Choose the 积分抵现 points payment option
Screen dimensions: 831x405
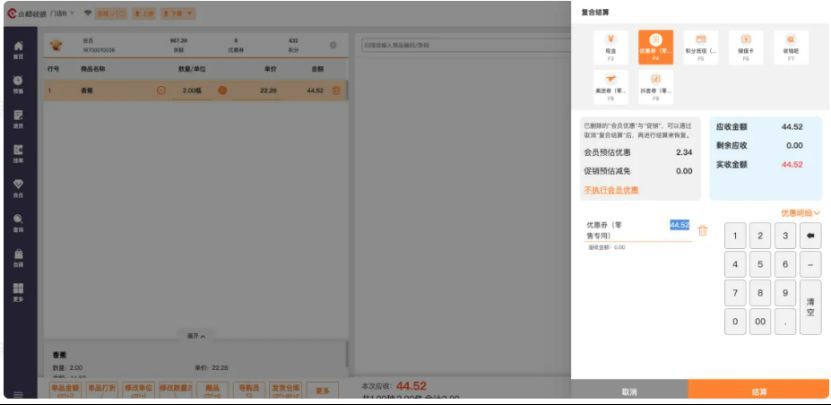point(700,46)
